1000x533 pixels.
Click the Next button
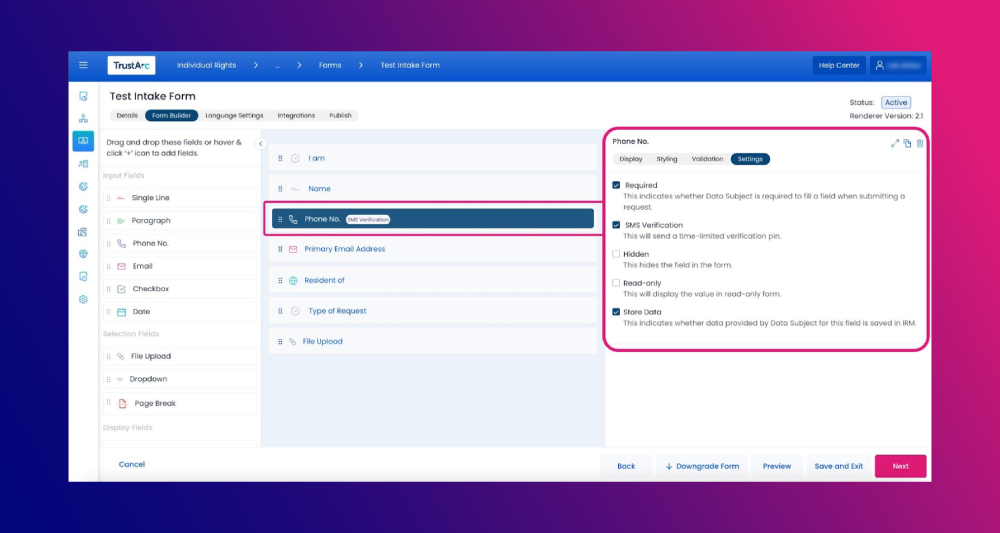click(x=901, y=466)
